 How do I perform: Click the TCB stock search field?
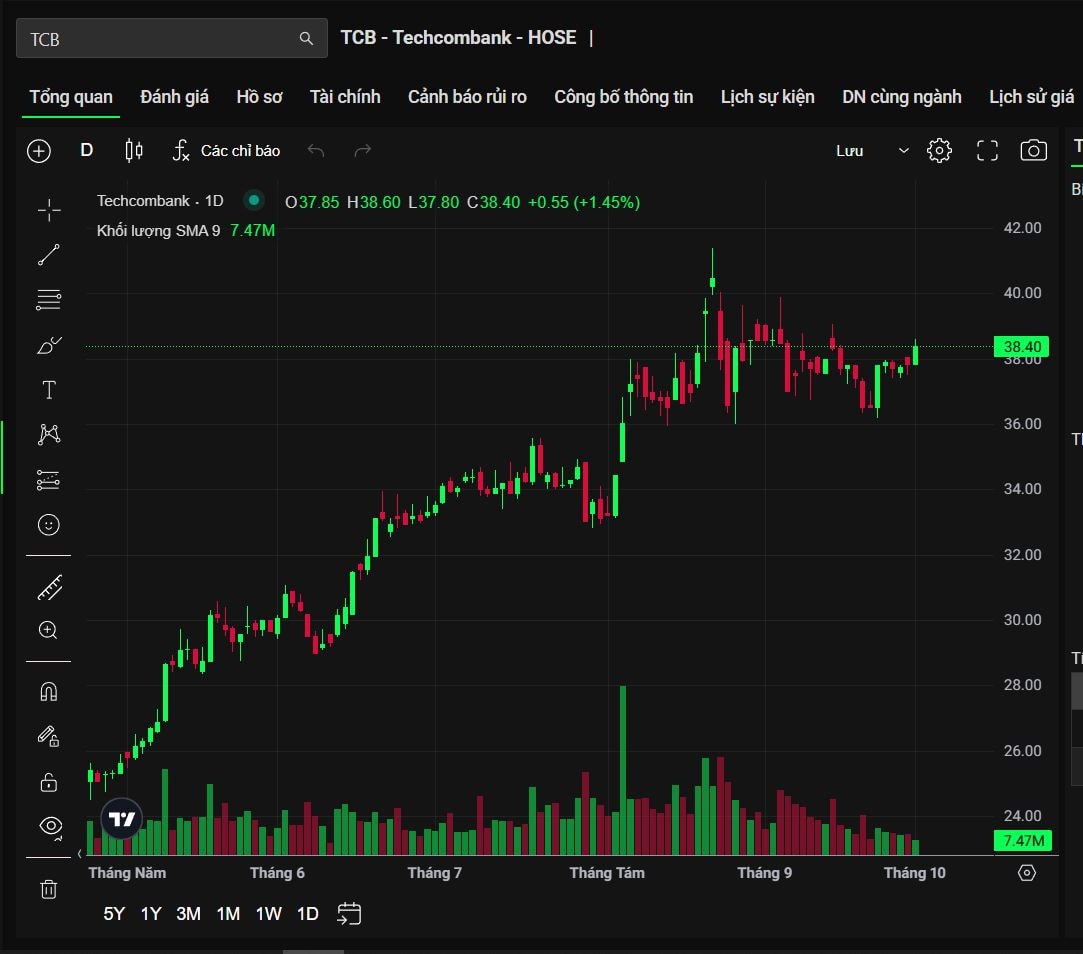pyautogui.click(x=160, y=39)
